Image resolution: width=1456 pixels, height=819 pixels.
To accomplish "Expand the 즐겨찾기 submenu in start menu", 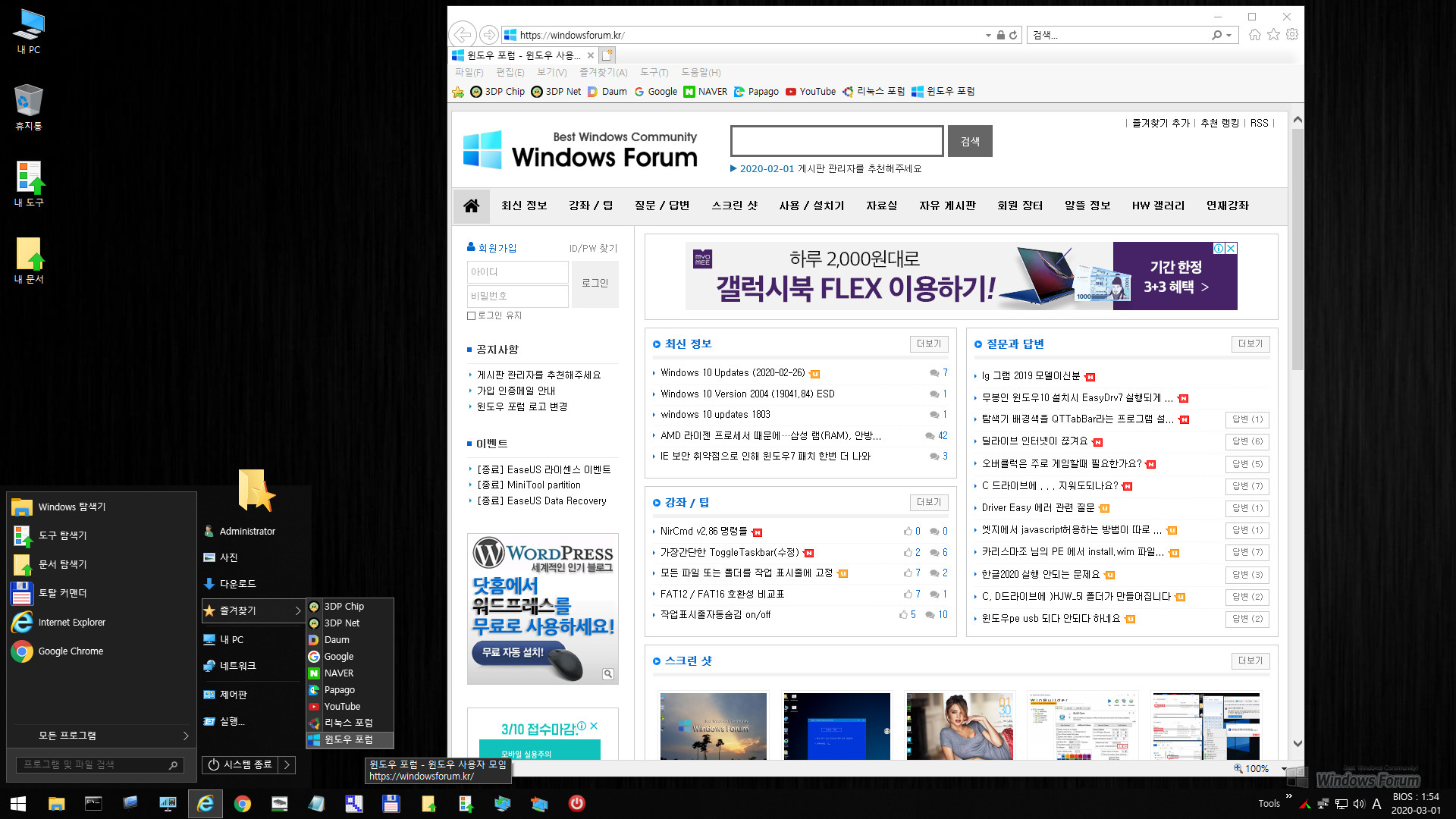I will click(x=252, y=610).
